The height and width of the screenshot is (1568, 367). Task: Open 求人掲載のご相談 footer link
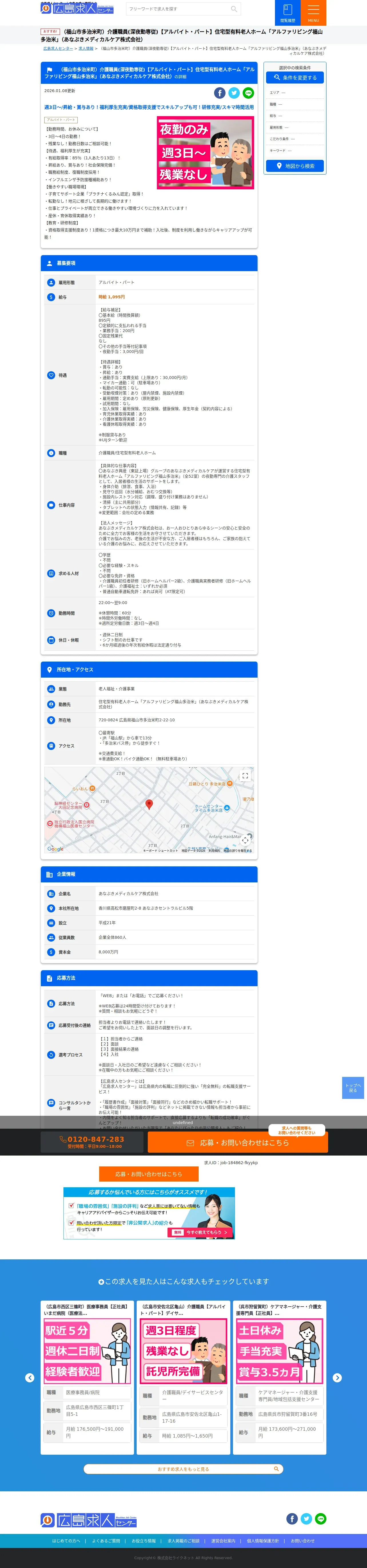[183, 1541]
